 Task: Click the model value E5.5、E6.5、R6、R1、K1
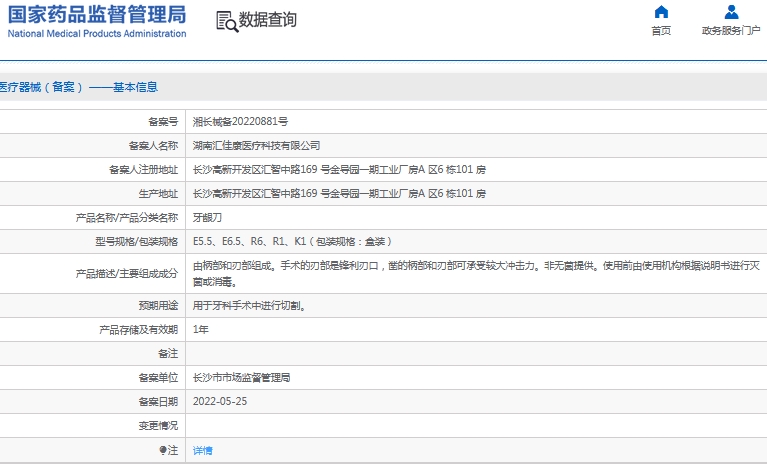[249, 241]
